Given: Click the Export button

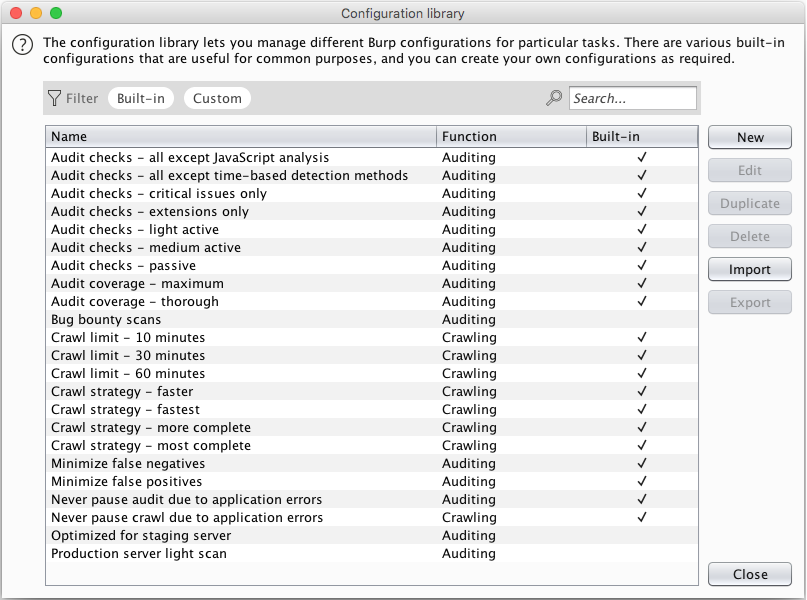Looking at the screenshot, I should point(749,302).
